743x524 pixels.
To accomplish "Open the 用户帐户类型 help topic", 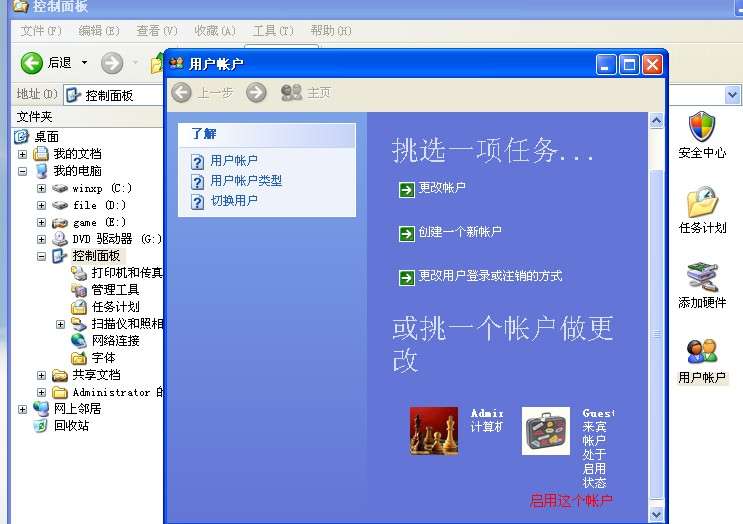I will tap(246, 181).
